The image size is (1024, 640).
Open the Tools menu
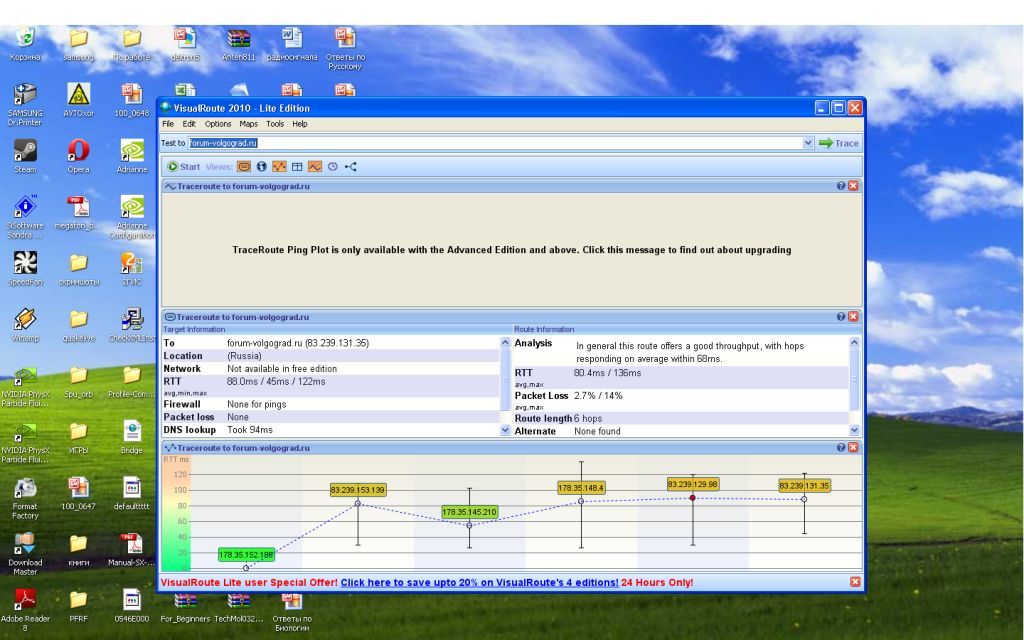click(x=274, y=124)
